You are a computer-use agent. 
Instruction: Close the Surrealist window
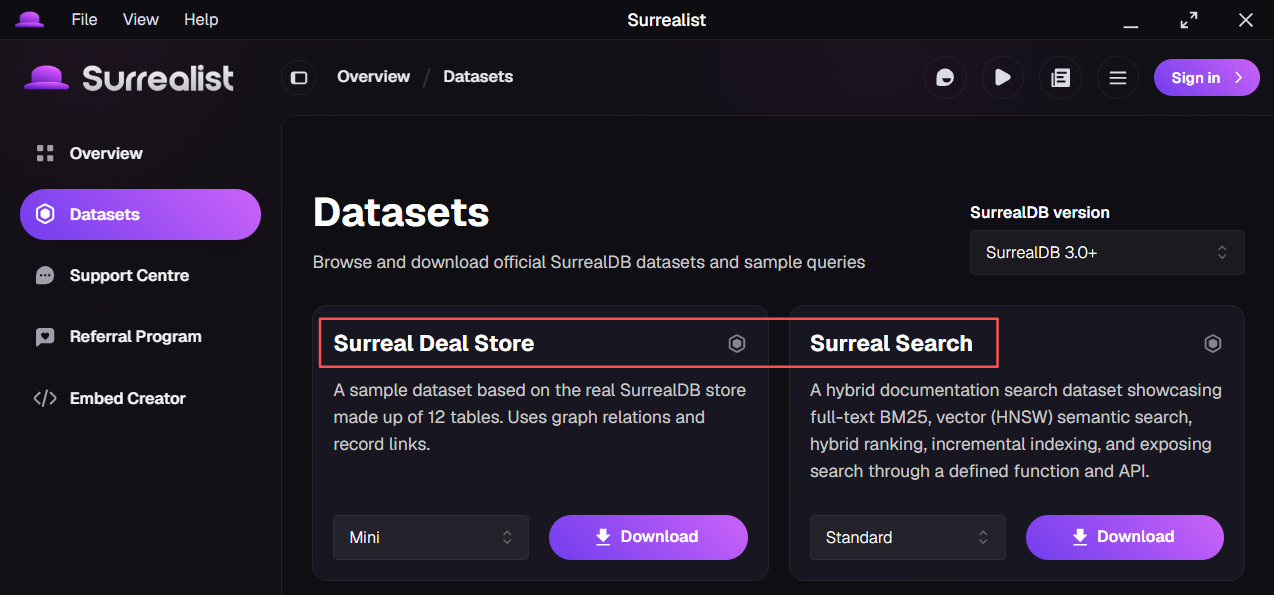(x=1246, y=20)
